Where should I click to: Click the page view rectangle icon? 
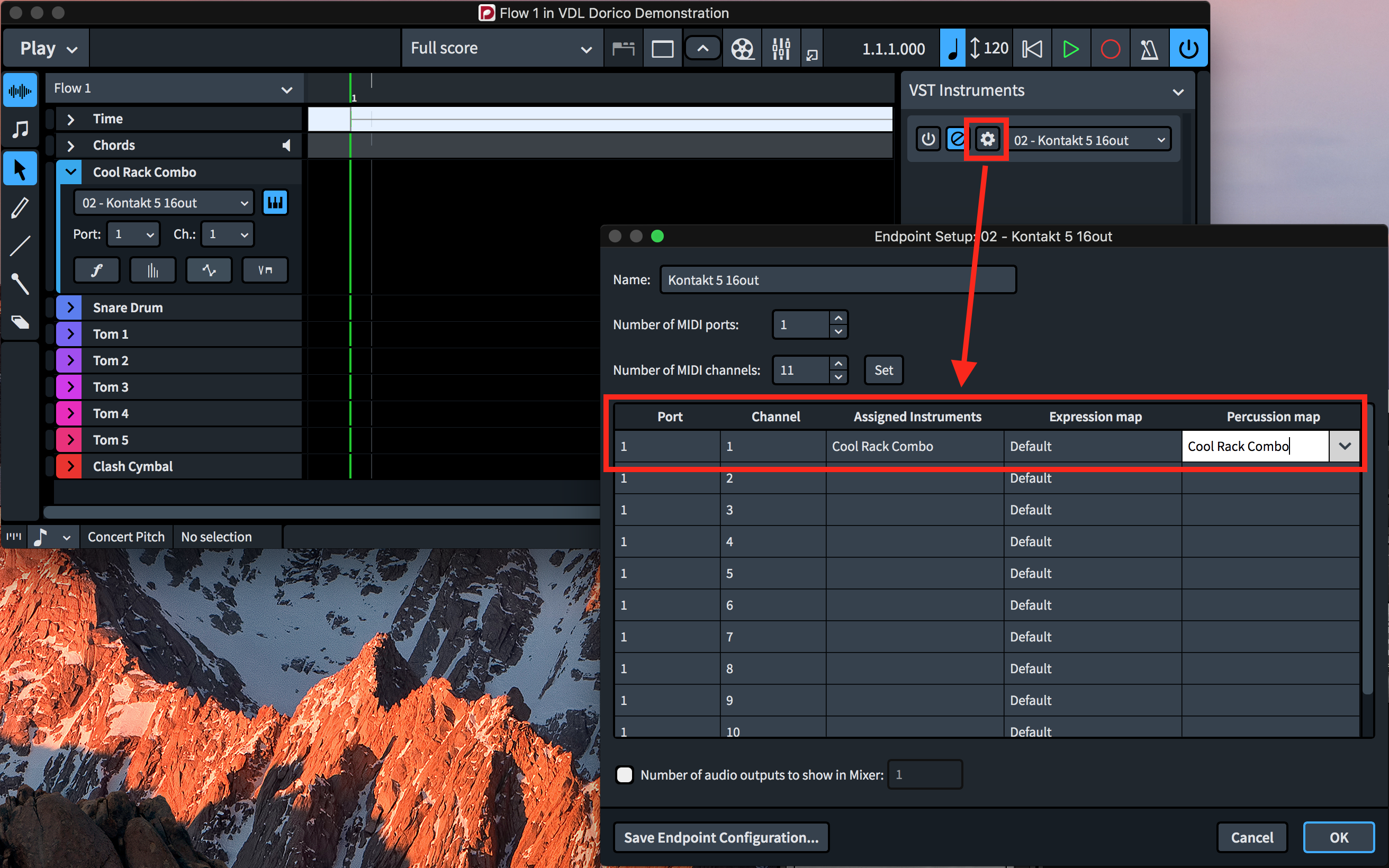point(662,49)
